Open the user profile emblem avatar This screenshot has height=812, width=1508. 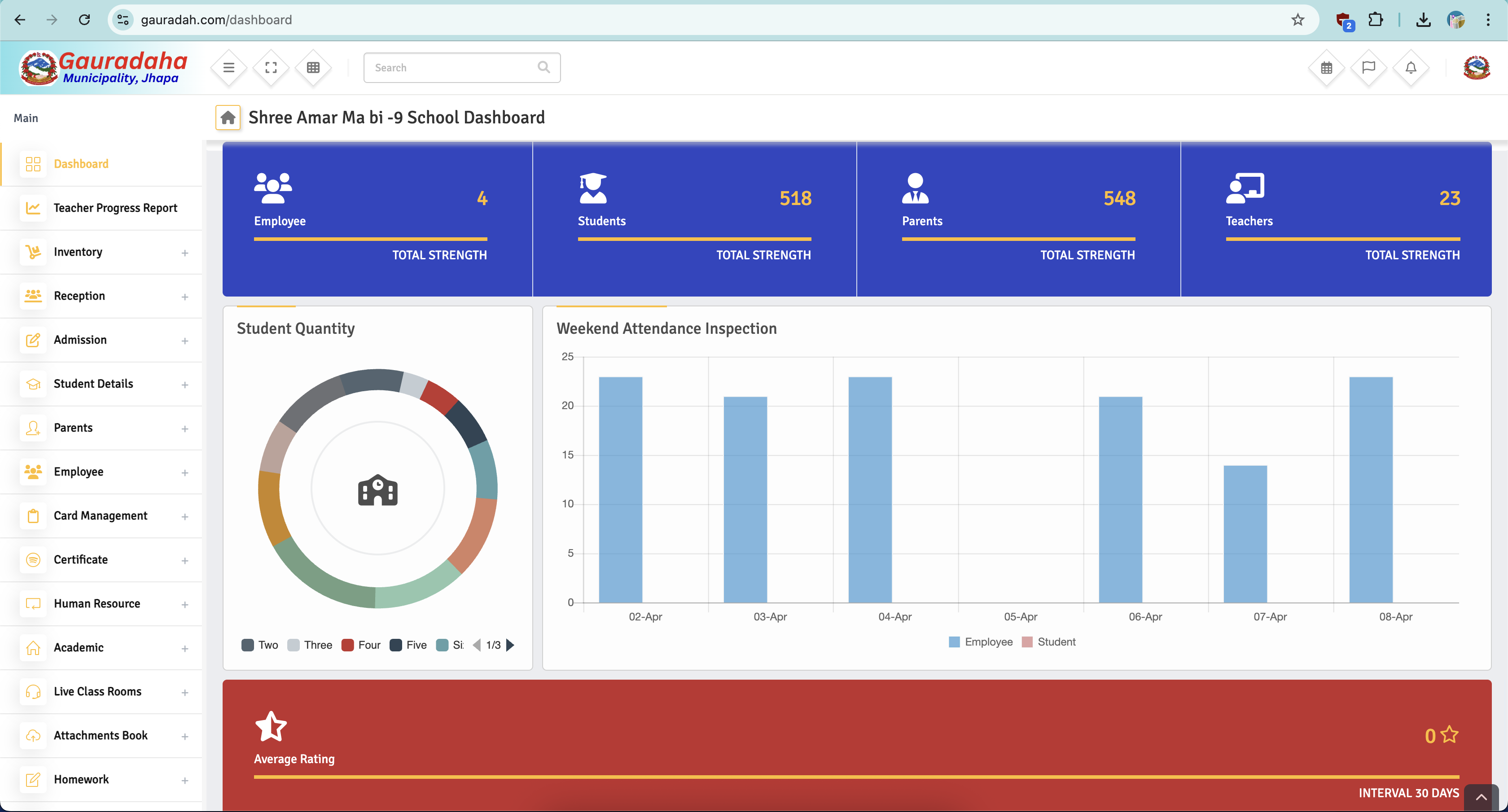1477,68
